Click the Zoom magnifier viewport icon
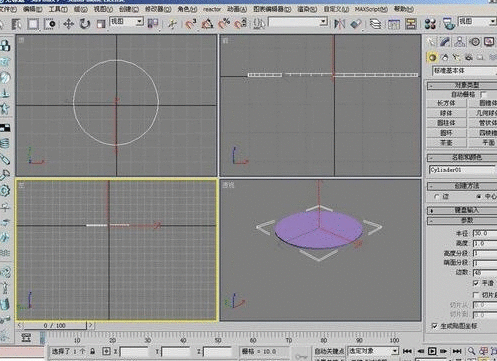Screen dimensions: 497x361 click(x=471, y=351)
